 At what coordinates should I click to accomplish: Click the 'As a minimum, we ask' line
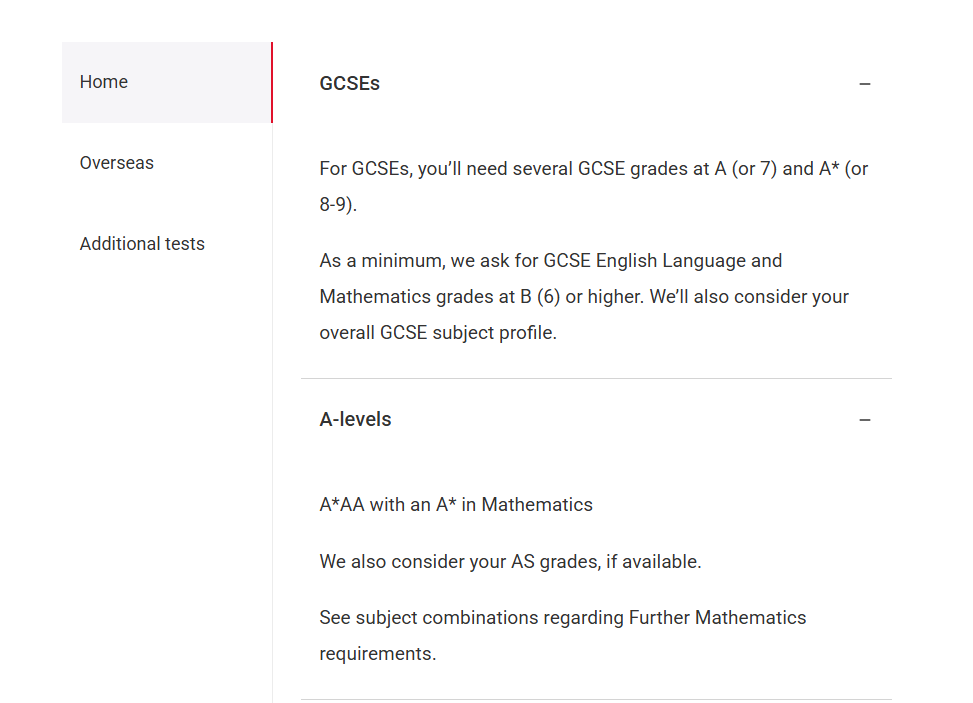pos(550,261)
